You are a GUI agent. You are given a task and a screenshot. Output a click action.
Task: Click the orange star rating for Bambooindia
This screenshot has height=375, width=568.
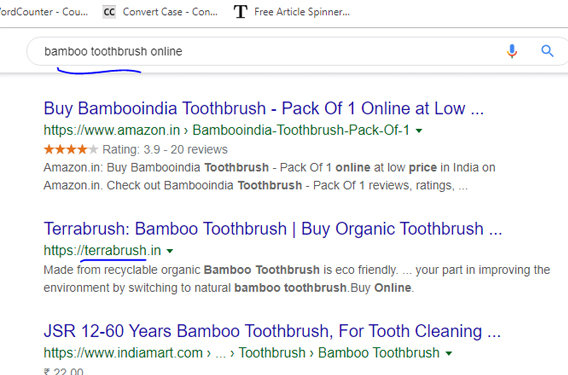coord(71,149)
